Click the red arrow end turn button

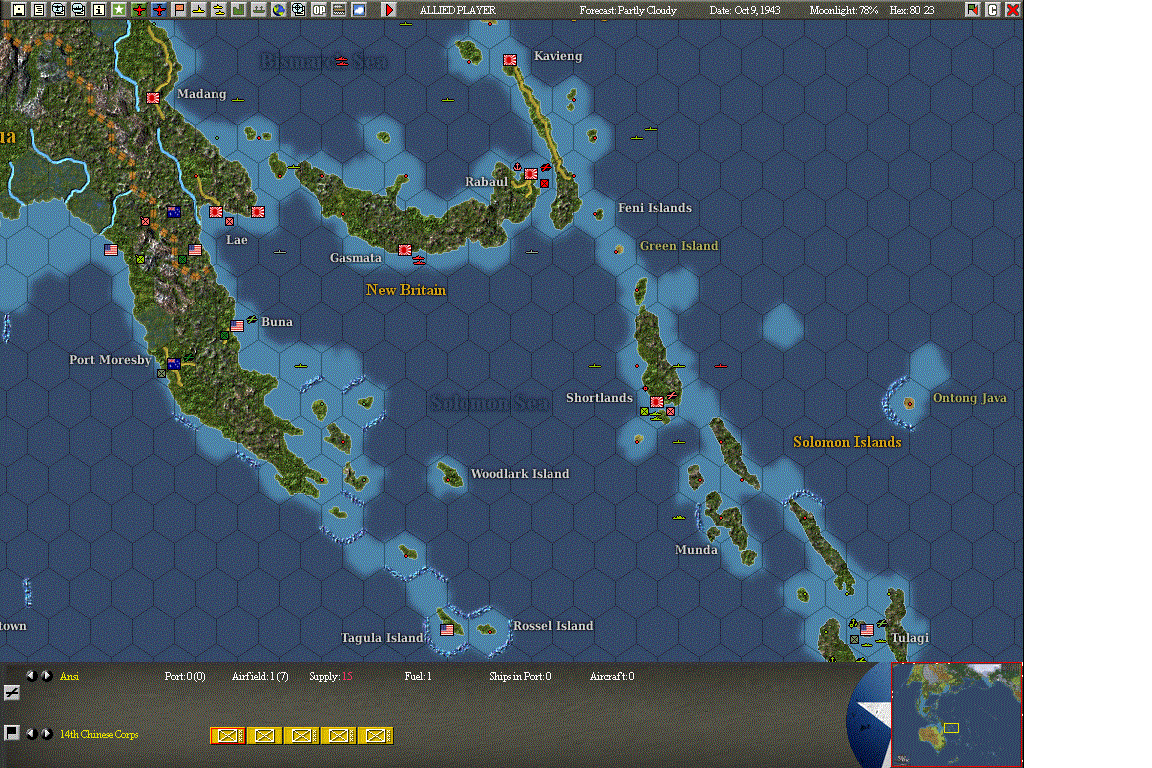[x=389, y=10]
